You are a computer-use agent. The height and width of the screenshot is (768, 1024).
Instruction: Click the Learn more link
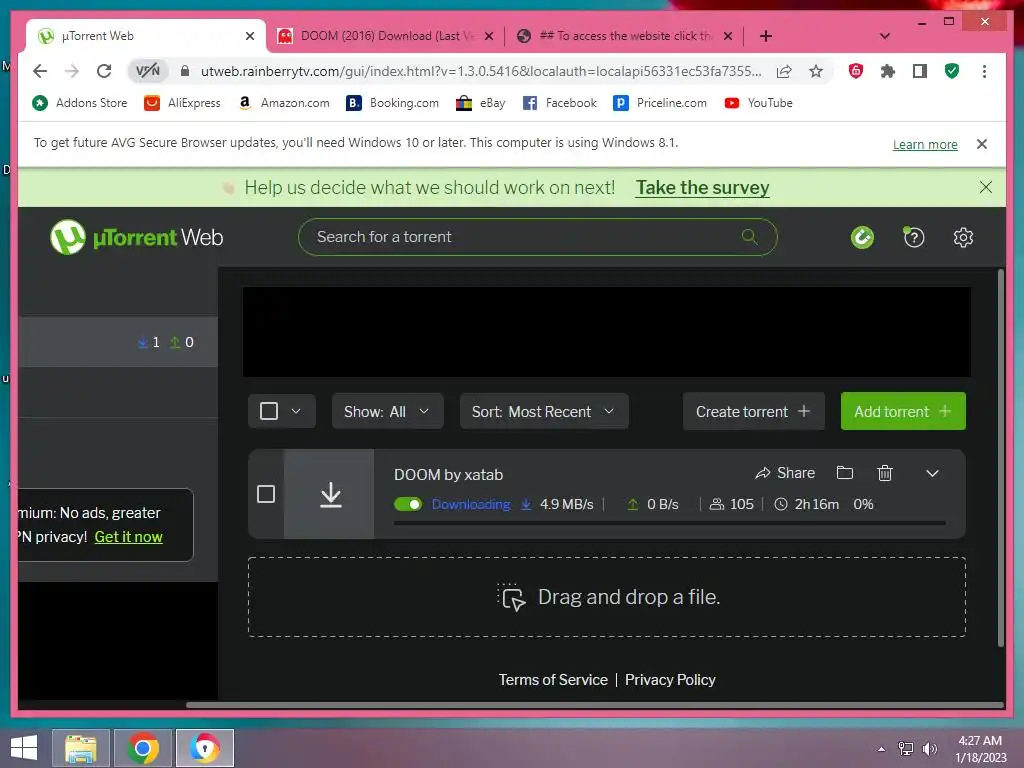pyautogui.click(x=925, y=144)
